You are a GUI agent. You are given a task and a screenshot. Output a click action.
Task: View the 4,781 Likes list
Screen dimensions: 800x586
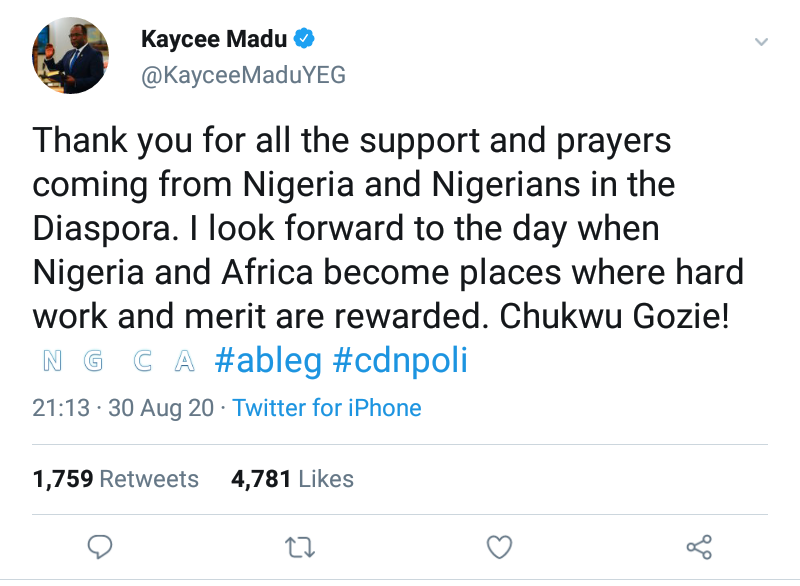292,479
